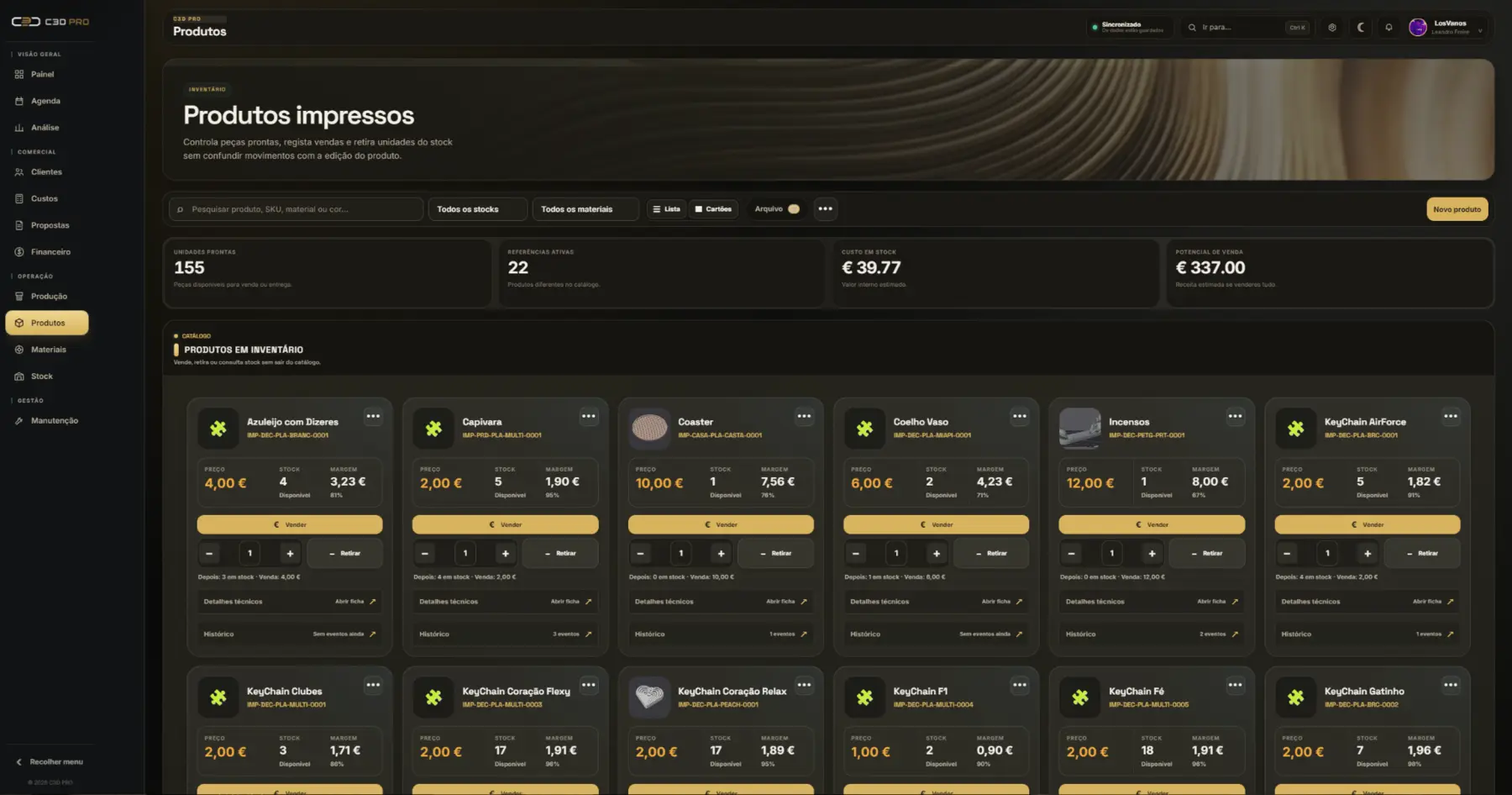
Task: Collapse sidebar via Recolher menu
Action: click(x=50, y=762)
